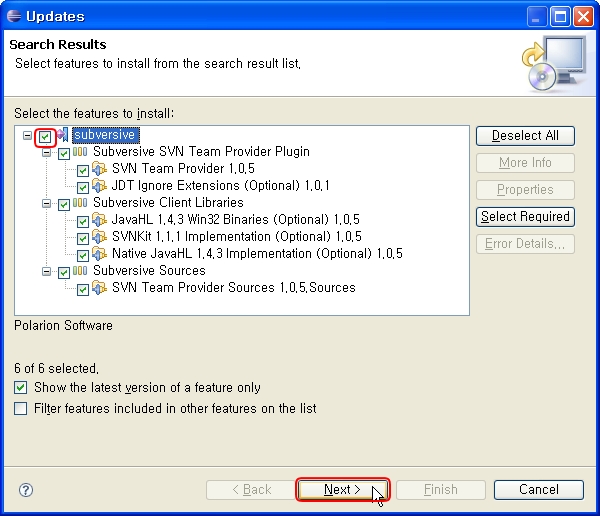Viewport: 600px width, 516px height.
Task: Uncheck the subversive root checkbox
Action: click(45, 137)
